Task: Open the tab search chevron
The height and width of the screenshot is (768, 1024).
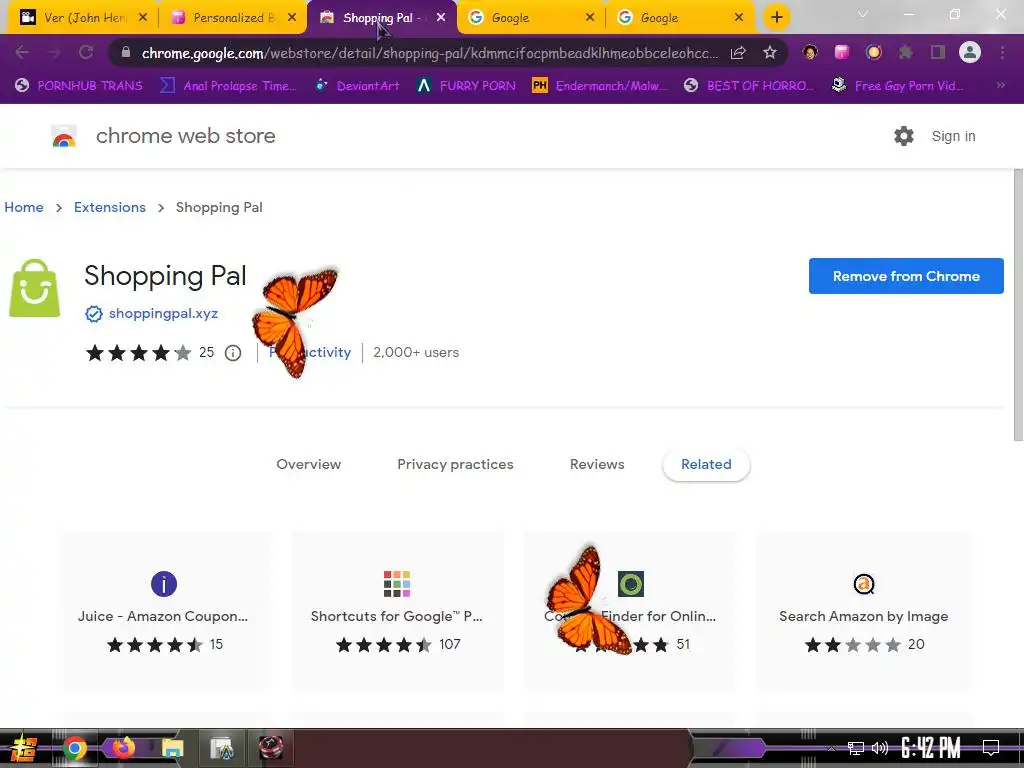Action: click(863, 14)
